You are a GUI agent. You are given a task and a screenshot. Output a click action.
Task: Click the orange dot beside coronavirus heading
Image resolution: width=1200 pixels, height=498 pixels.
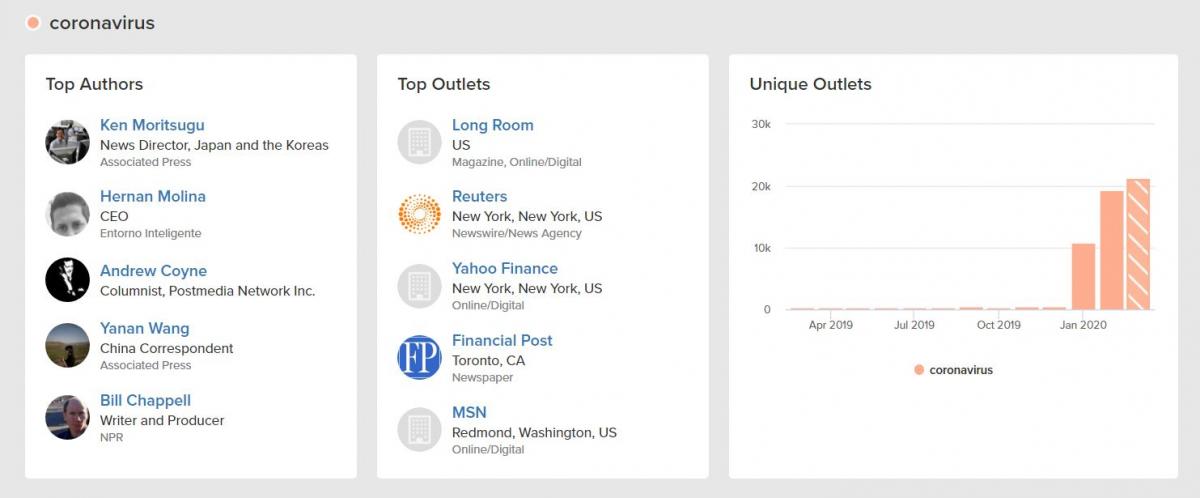click(x=33, y=23)
